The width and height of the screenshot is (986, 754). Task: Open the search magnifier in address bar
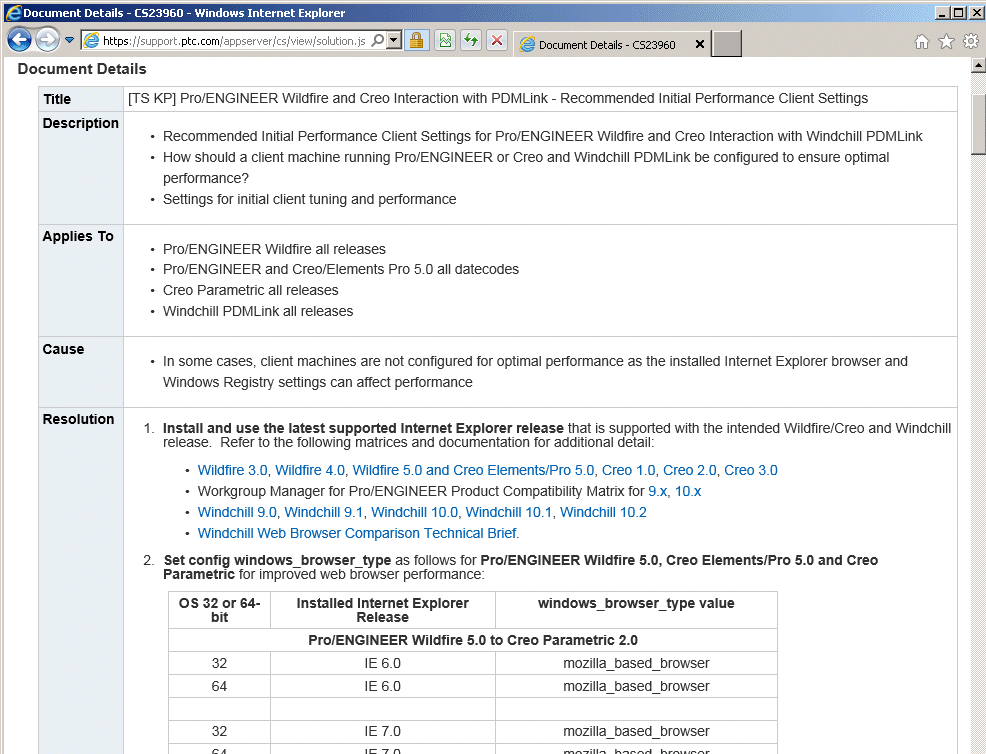(379, 42)
